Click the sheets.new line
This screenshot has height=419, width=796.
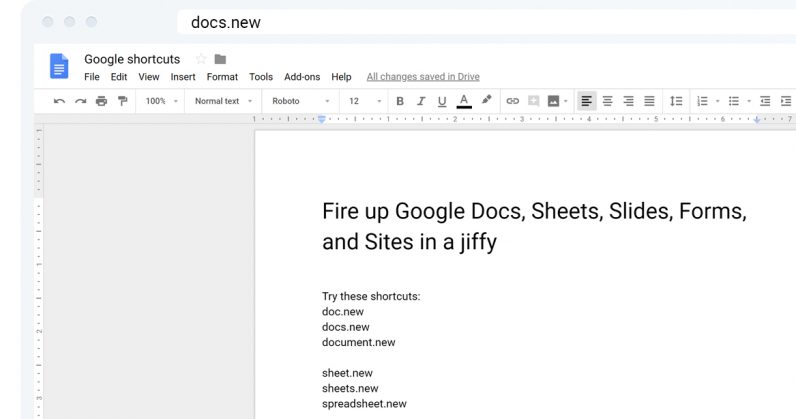(x=350, y=388)
